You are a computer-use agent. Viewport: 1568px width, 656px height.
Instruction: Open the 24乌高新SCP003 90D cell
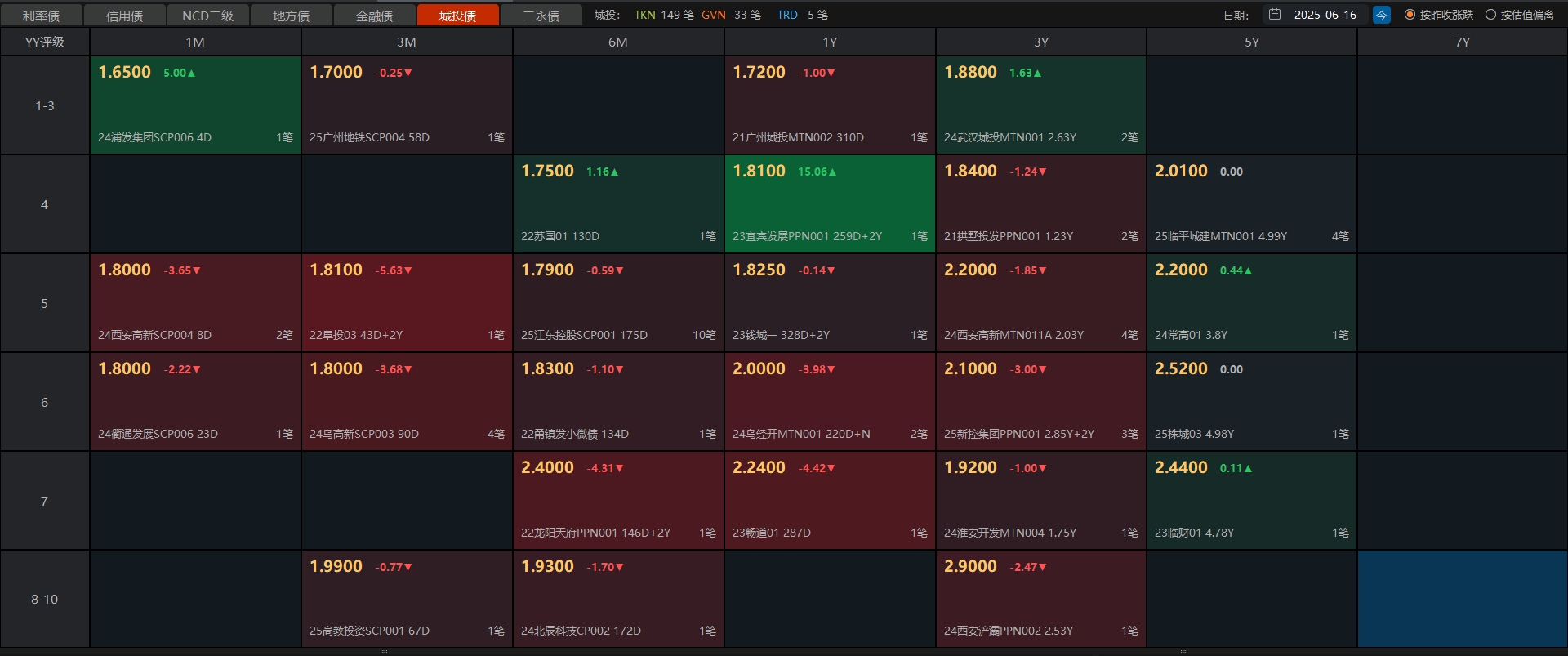coord(407,402)
